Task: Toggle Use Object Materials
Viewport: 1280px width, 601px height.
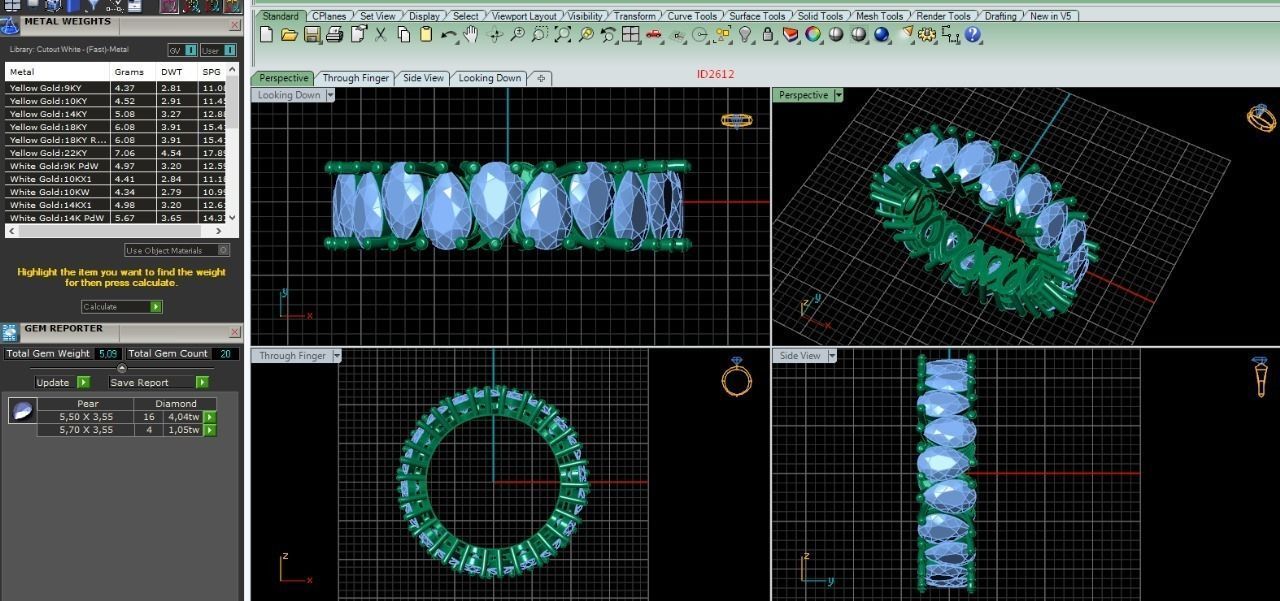Action: [177, 250]
